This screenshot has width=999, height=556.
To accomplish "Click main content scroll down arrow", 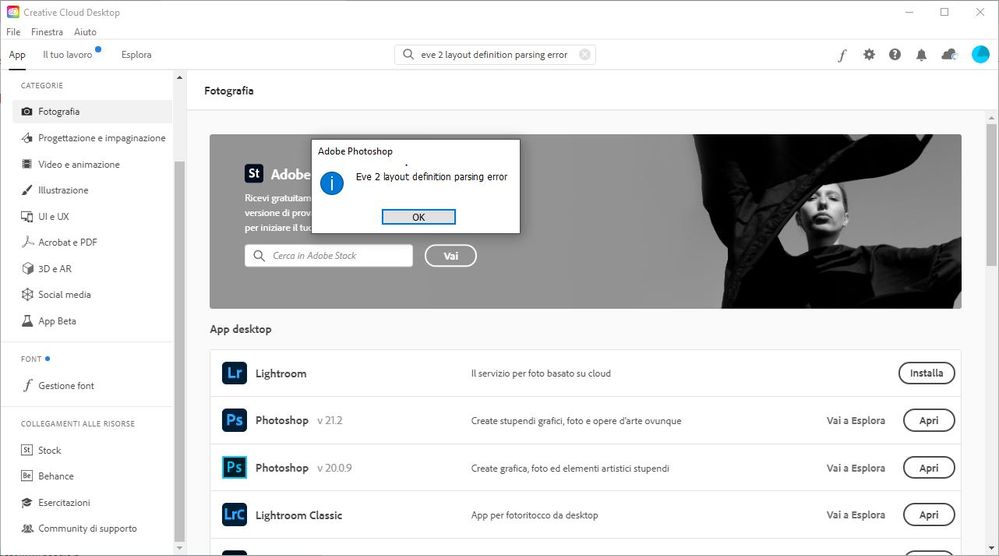I will [991, 548].
